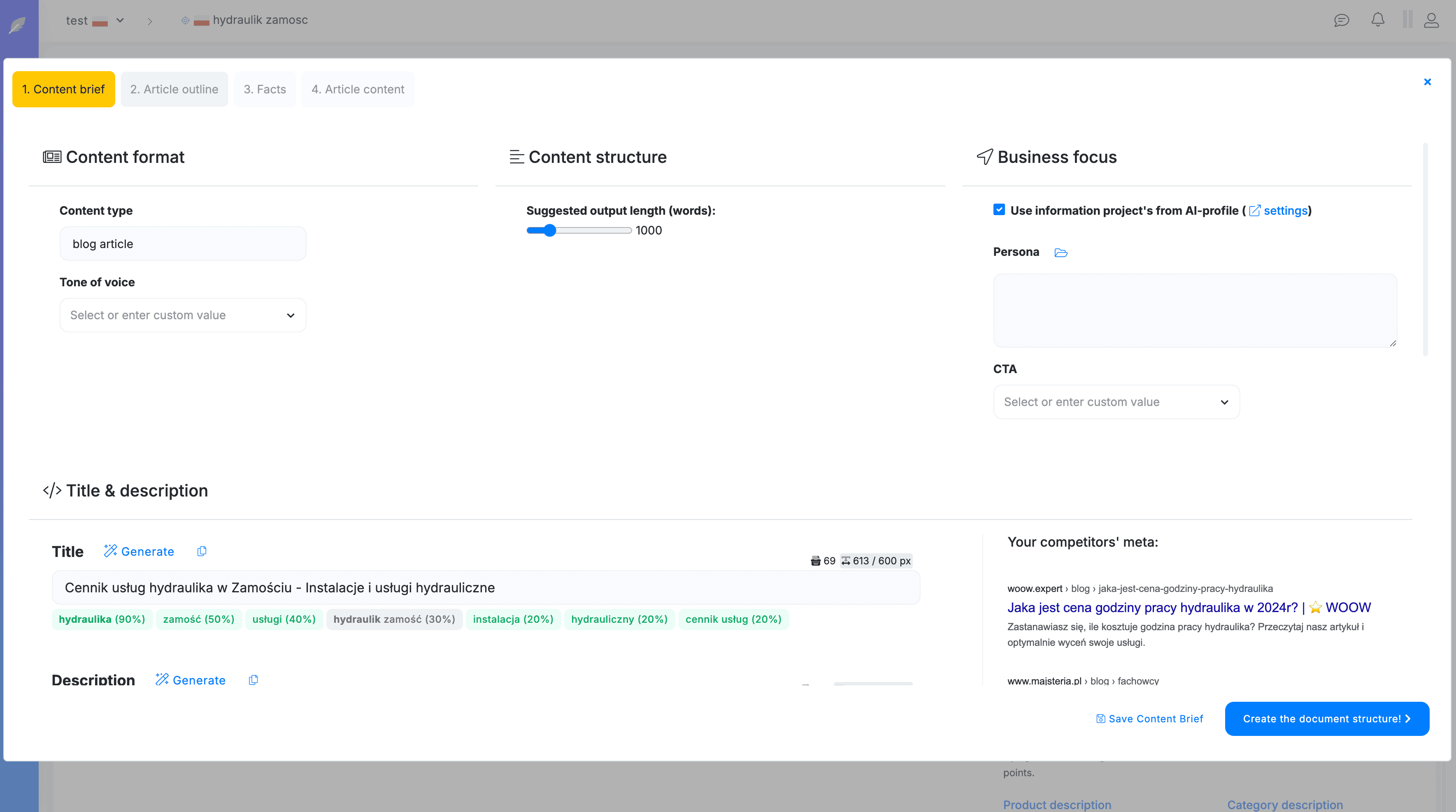The image size is (1456, 812).
Task: Click the magic wand next to Title
Action: 110,550
